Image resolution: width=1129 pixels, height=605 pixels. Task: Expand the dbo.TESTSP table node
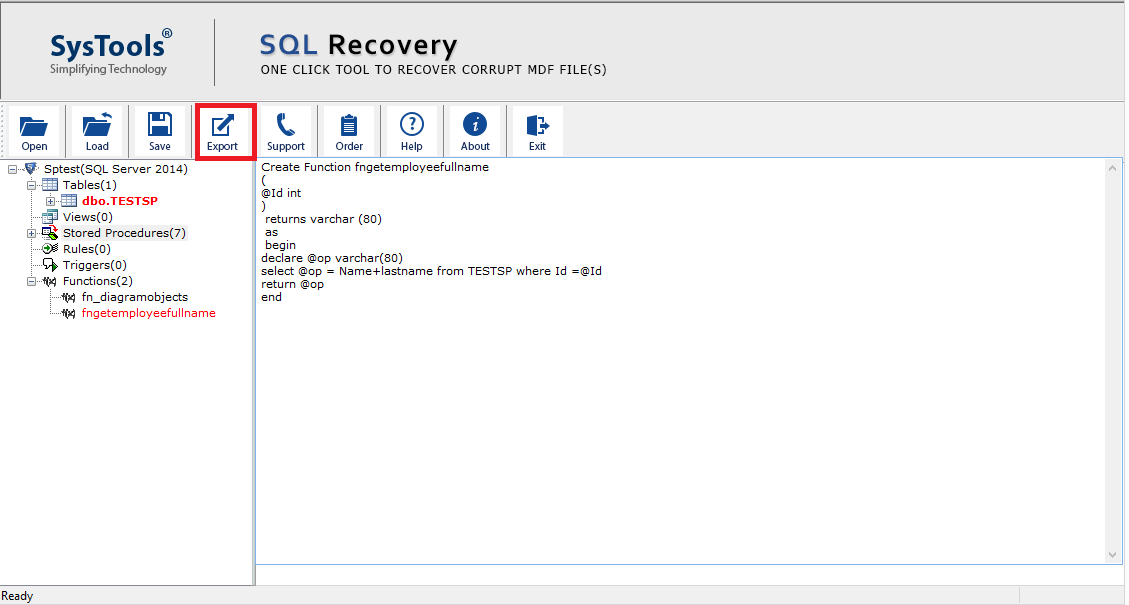[x=51, y=201]
